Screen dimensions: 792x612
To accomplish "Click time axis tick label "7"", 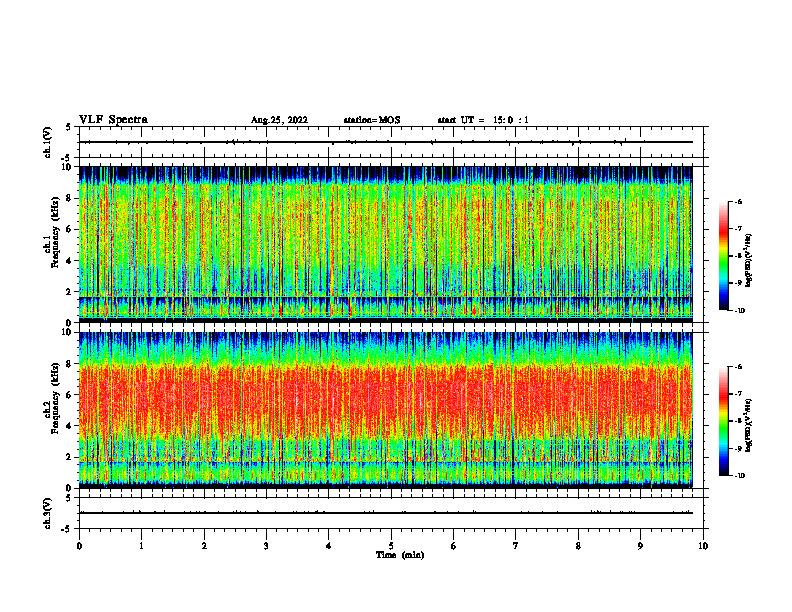I will 516,546.
